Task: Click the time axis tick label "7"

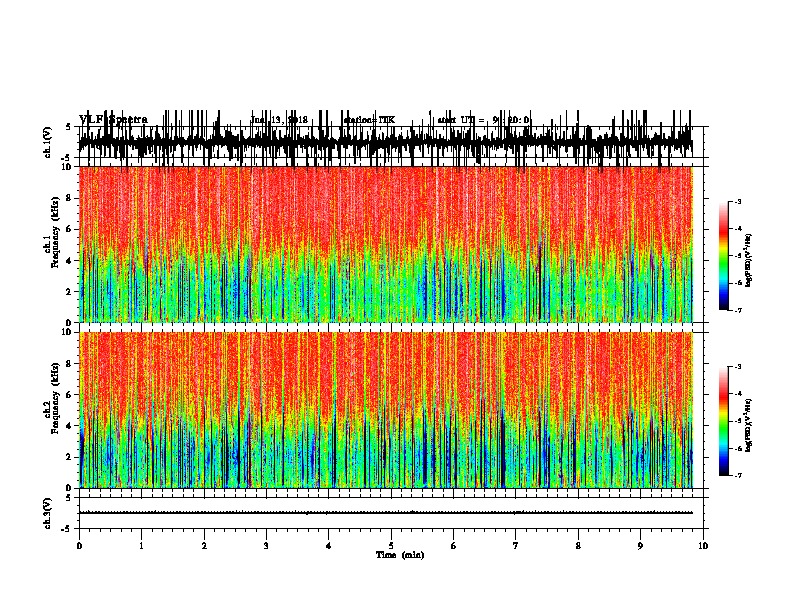Action: point(516,546)
